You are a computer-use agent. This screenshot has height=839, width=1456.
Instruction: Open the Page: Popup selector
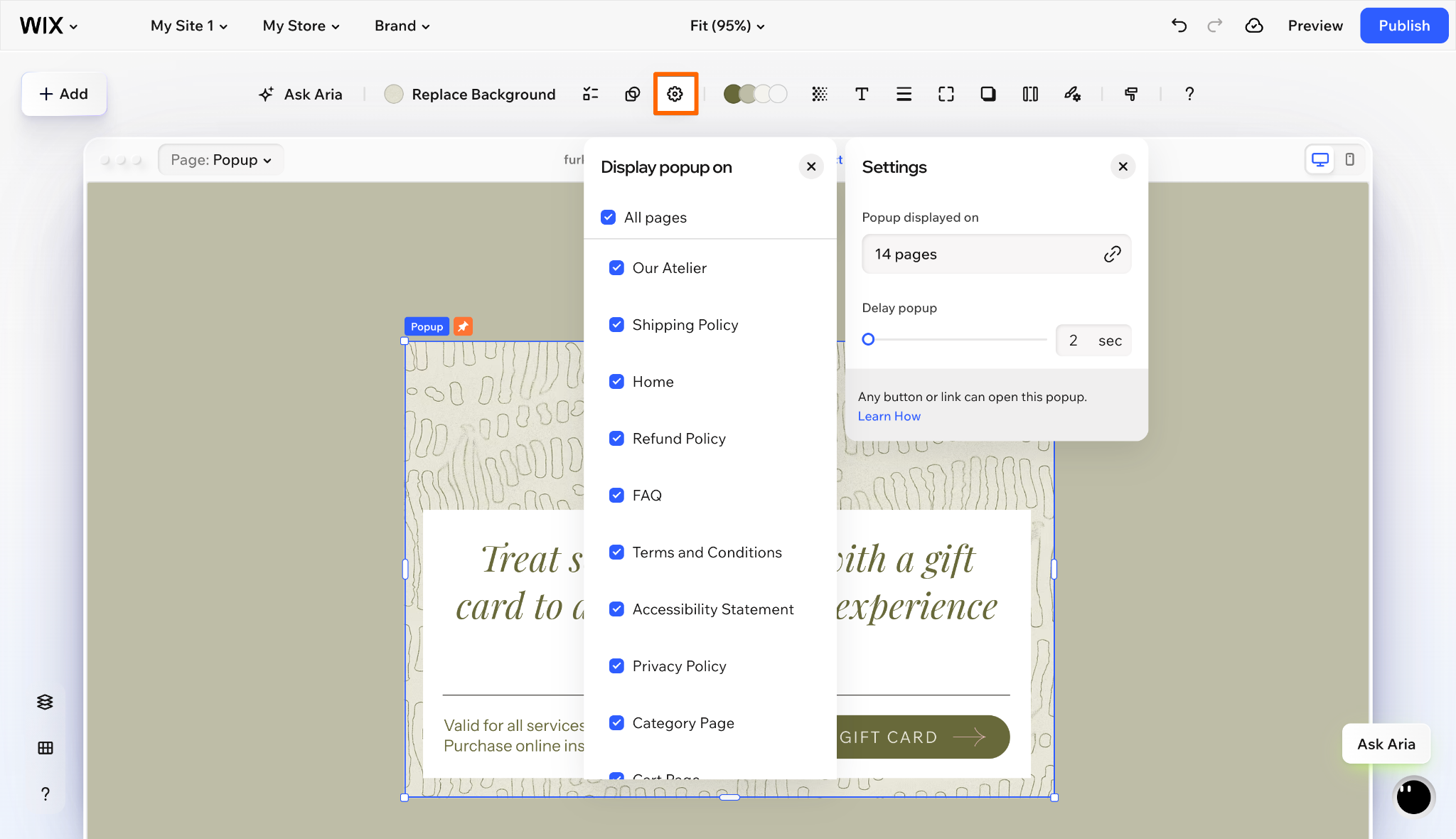(x=221, y=160)
